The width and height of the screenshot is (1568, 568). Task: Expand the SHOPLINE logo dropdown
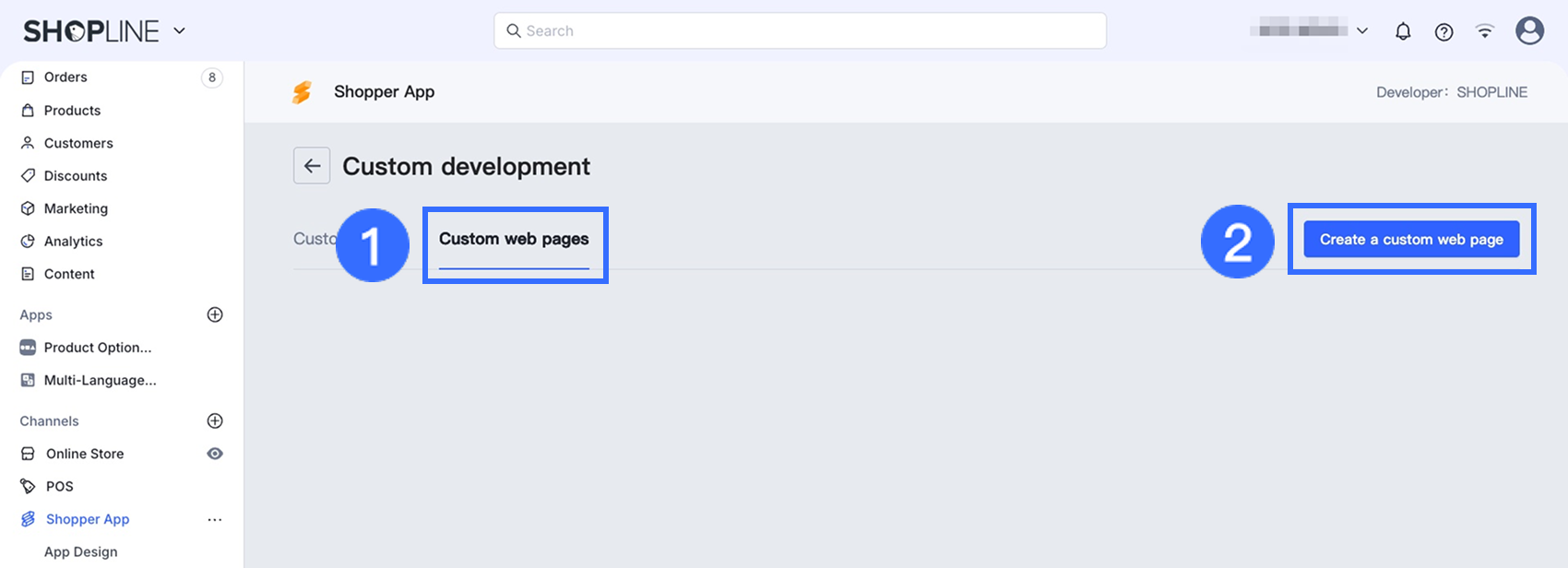coord(179,31)
